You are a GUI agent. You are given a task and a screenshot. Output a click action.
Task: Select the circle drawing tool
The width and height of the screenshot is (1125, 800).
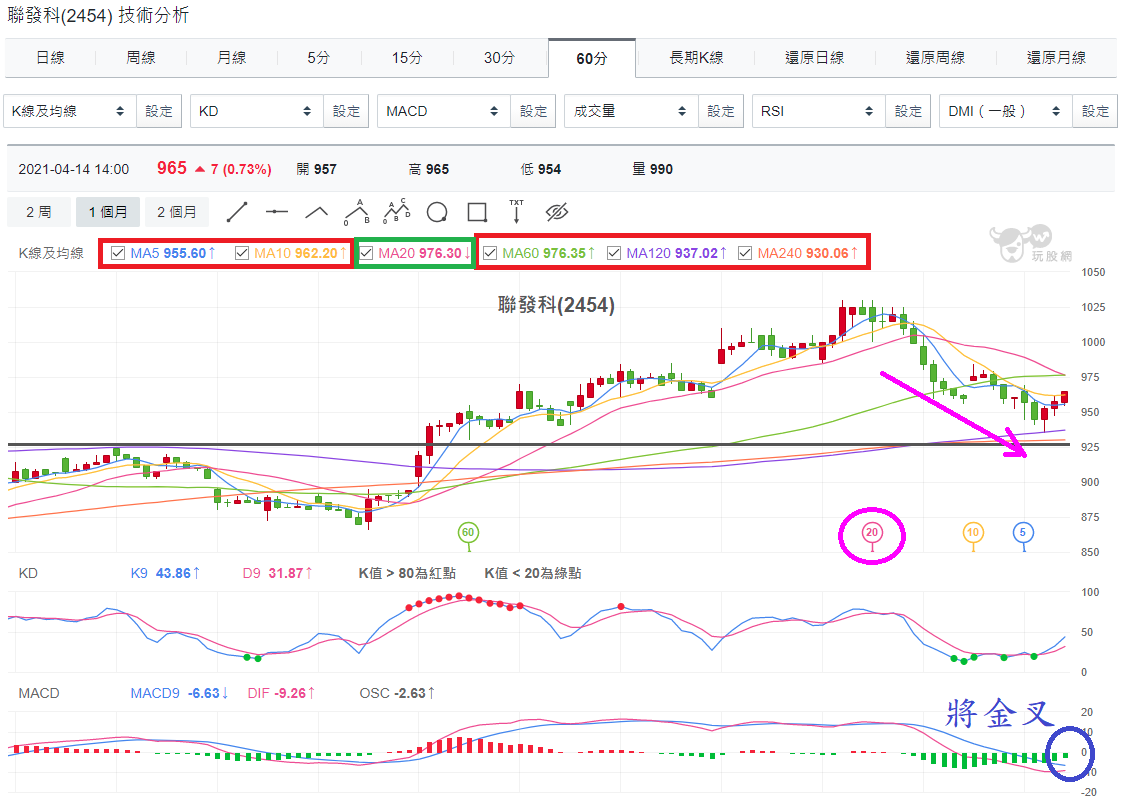click(x=437, y=212)
